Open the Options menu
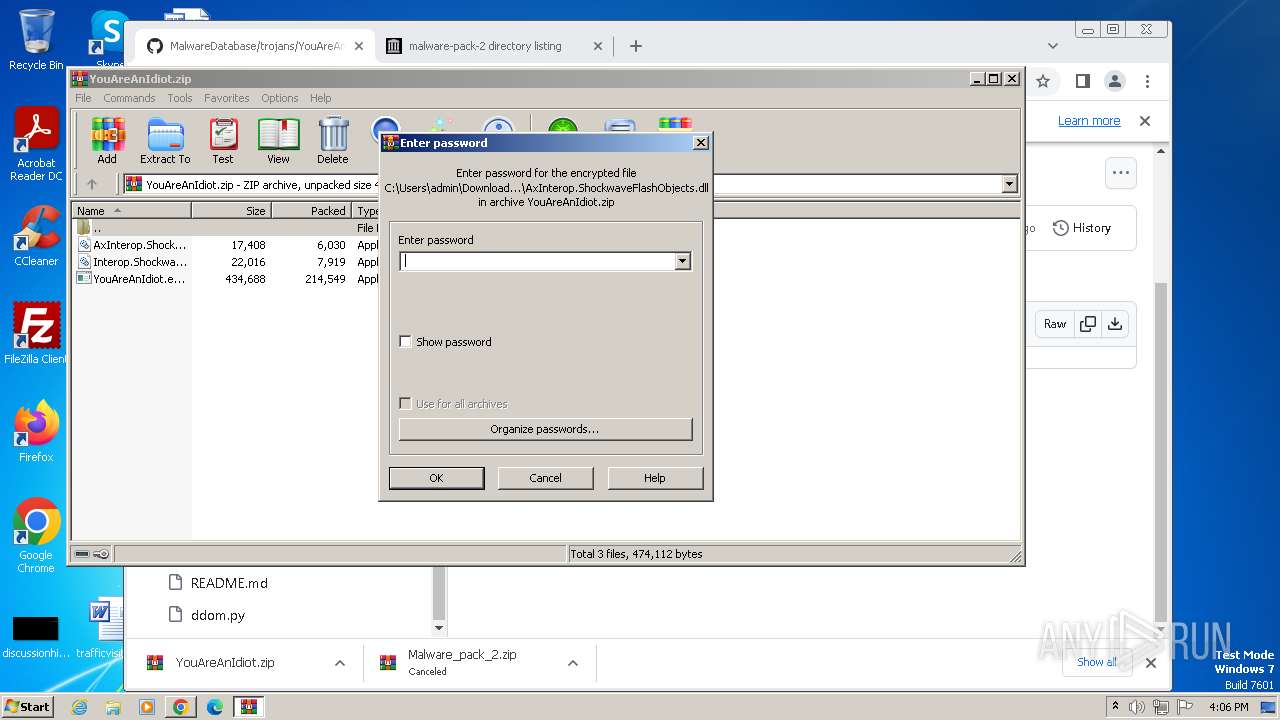The height and width of the screenshot is (720, 1280). (x=280, y=98)
